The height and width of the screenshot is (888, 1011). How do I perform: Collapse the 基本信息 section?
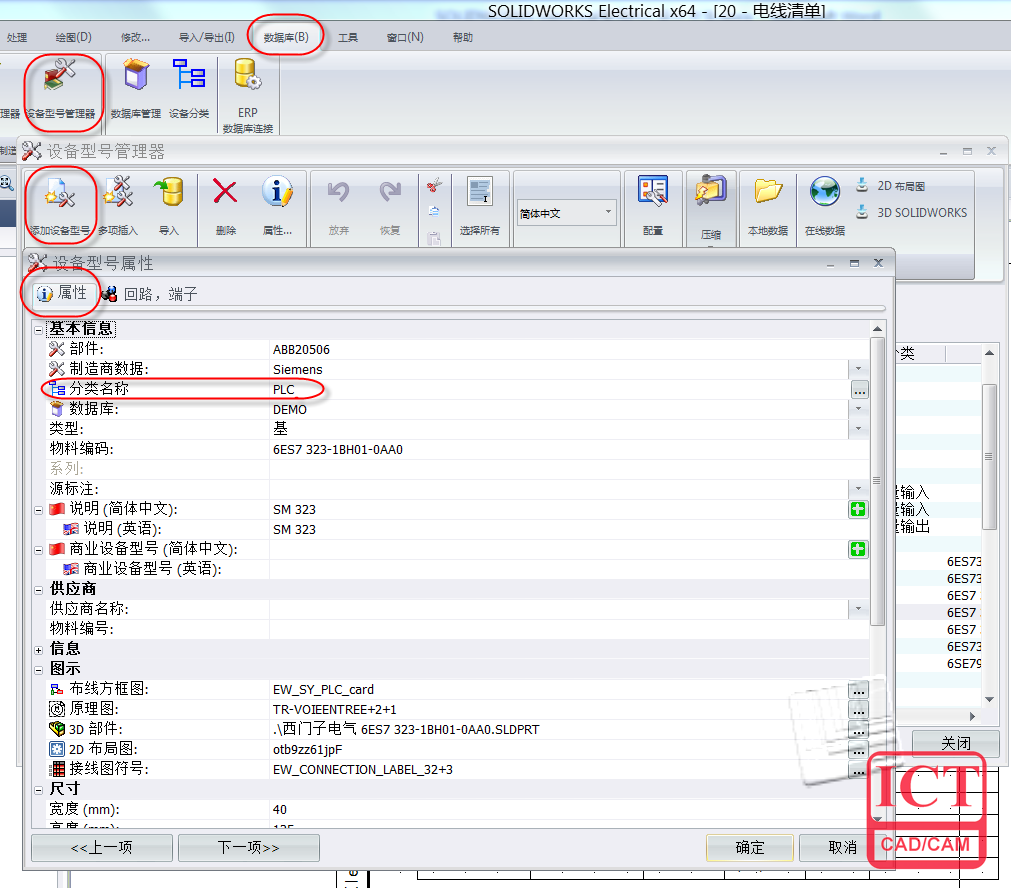[x=37, y=328]
